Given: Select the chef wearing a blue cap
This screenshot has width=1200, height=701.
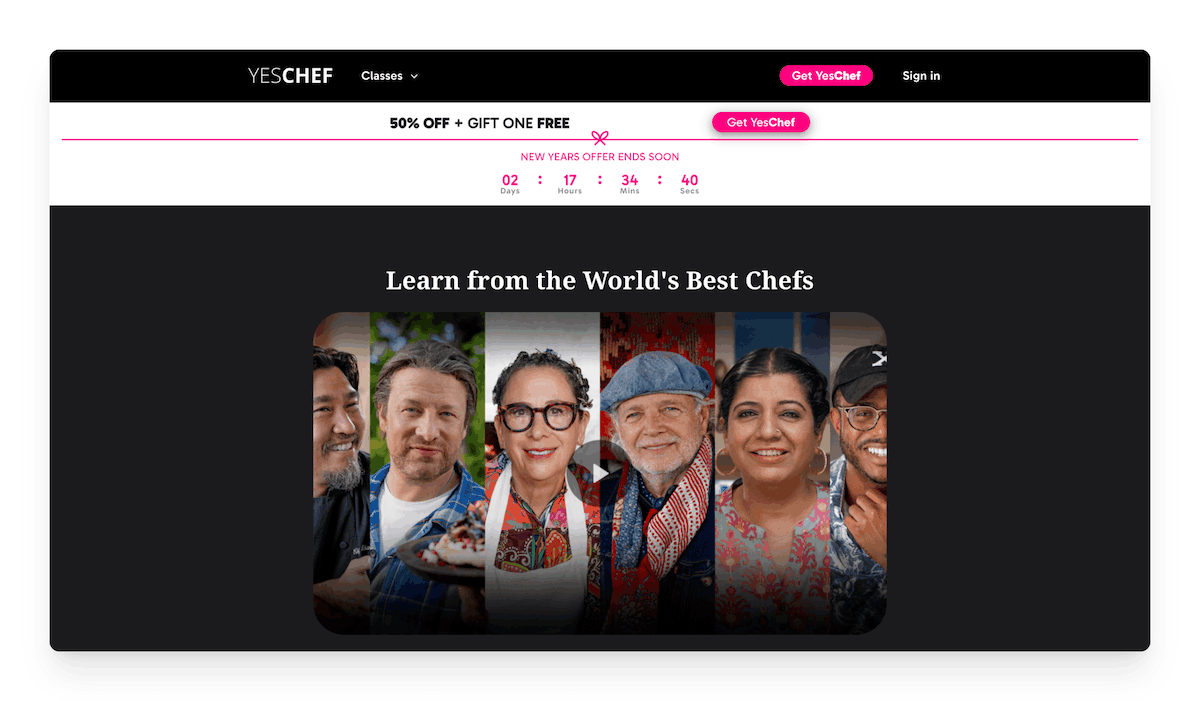Looking at the screenshot, I should click(x=658, y=472).
